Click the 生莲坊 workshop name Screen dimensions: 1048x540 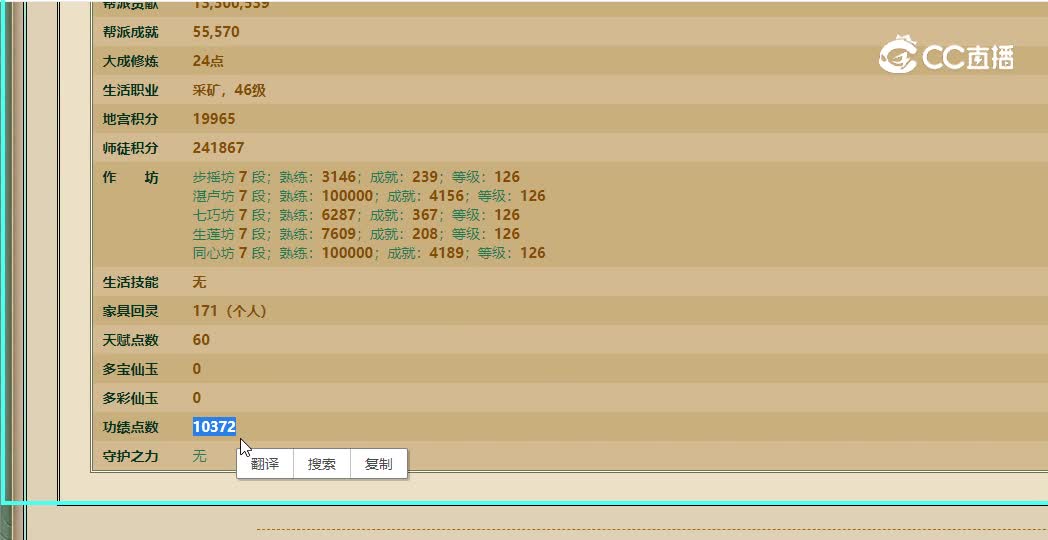coord(213,233)
